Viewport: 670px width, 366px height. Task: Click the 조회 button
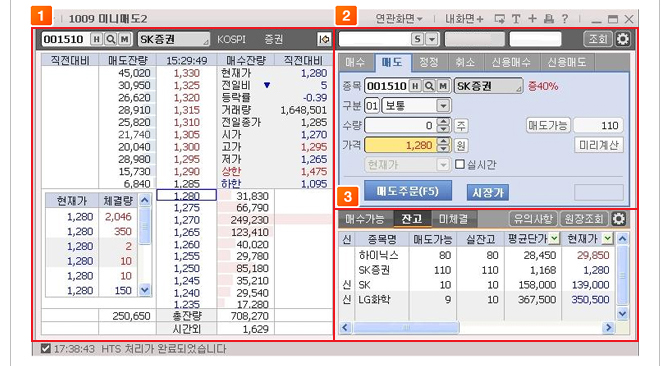click(598, 39)
